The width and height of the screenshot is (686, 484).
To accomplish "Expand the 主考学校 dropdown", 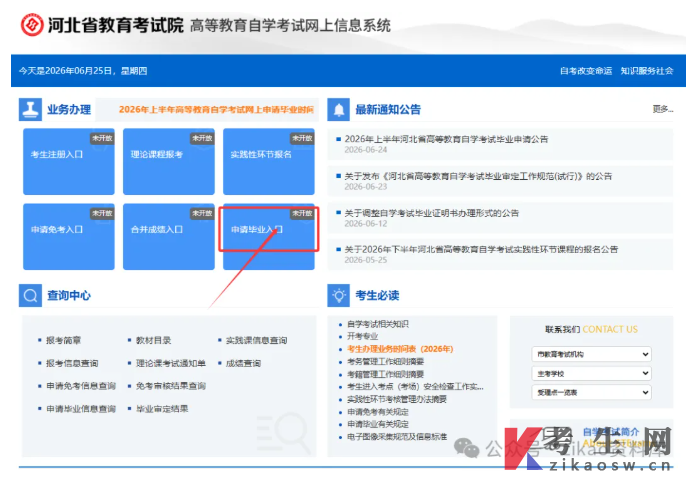I will 592,373.
